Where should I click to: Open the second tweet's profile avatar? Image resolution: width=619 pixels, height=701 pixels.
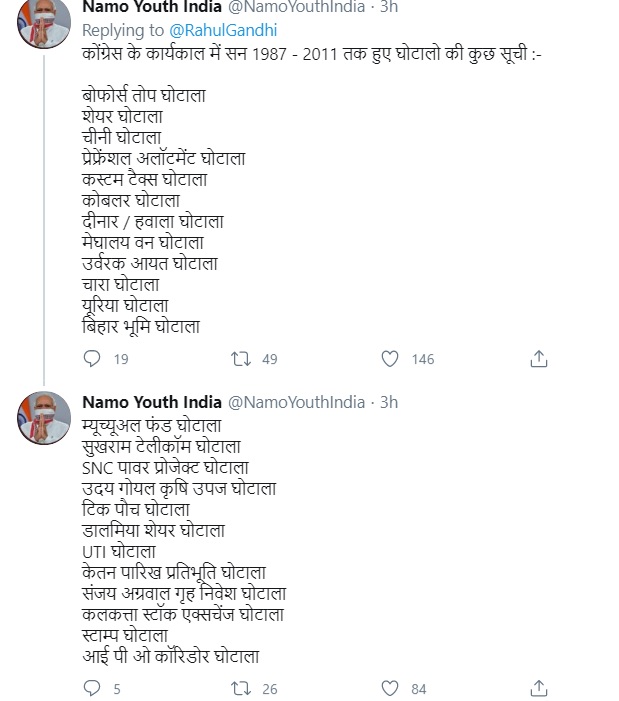[x=44, y=418]
